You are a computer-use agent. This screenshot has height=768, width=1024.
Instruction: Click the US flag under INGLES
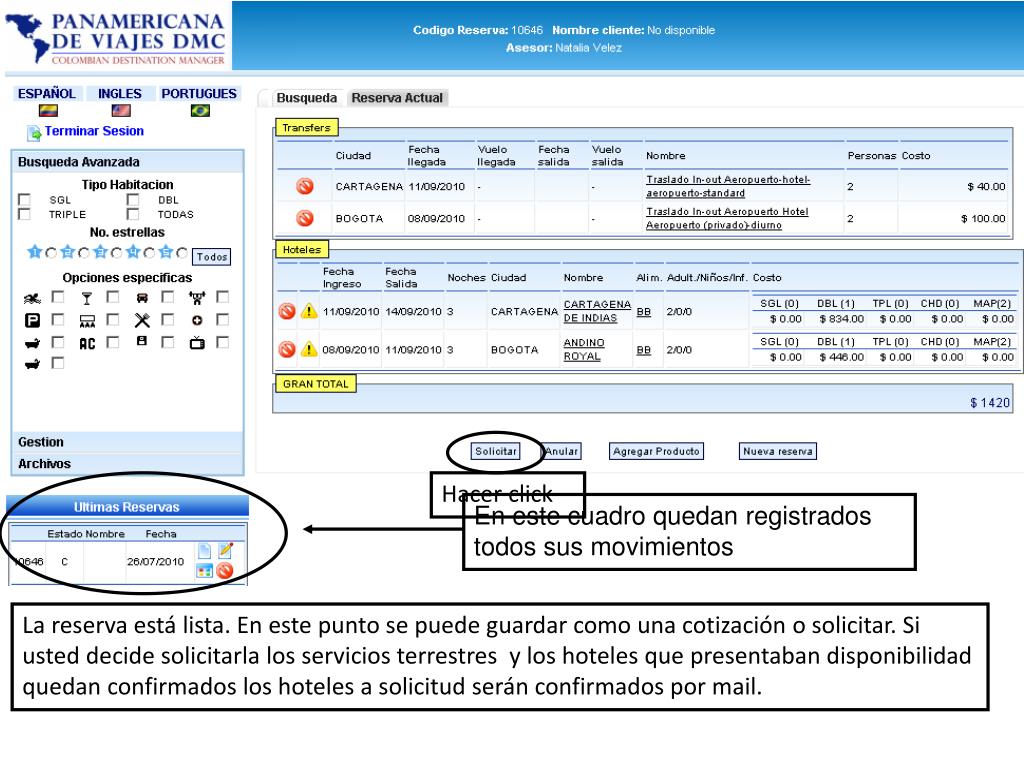pos(121,111)
